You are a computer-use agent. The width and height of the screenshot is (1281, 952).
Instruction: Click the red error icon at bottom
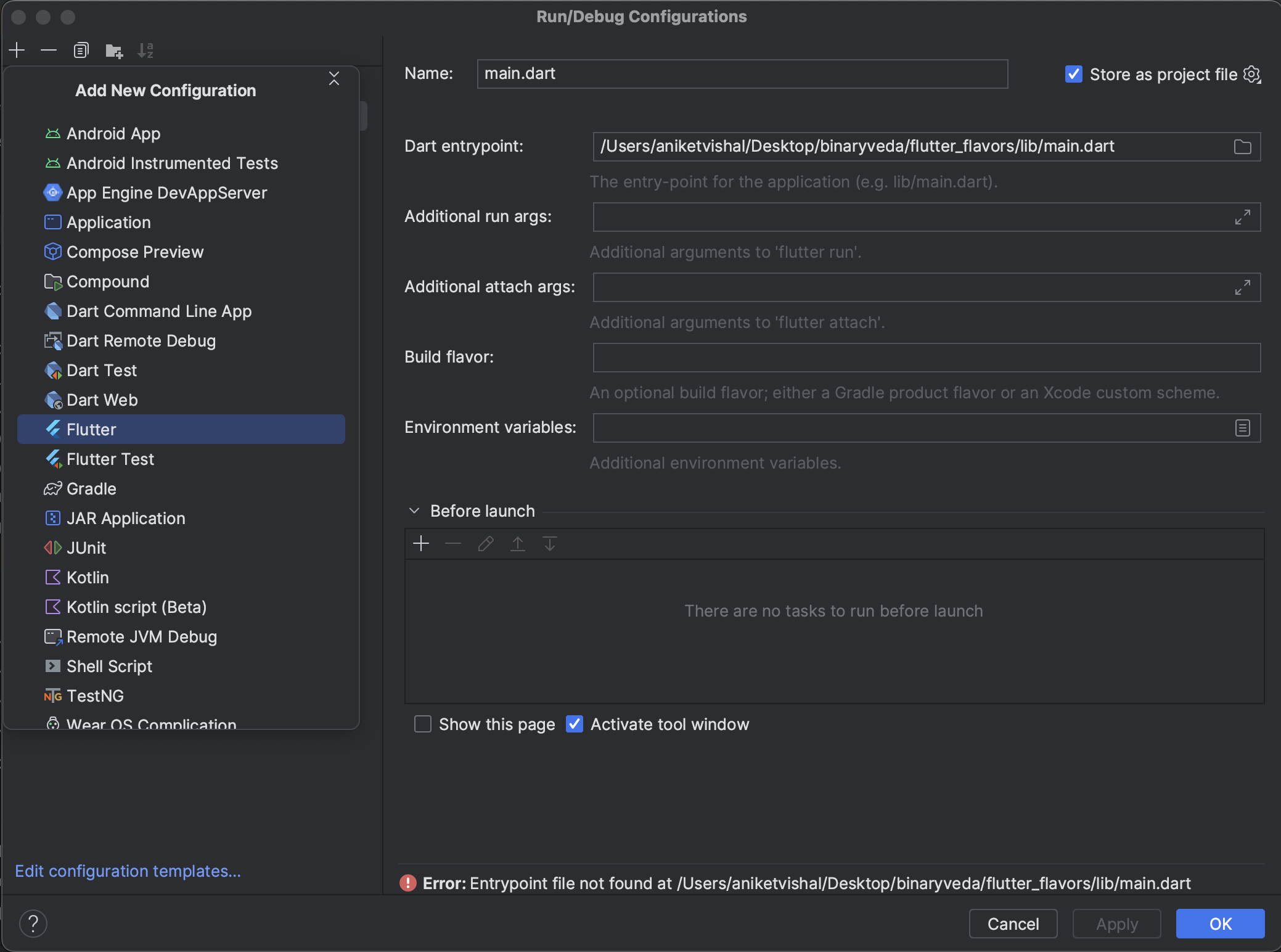tap(407, 884)
